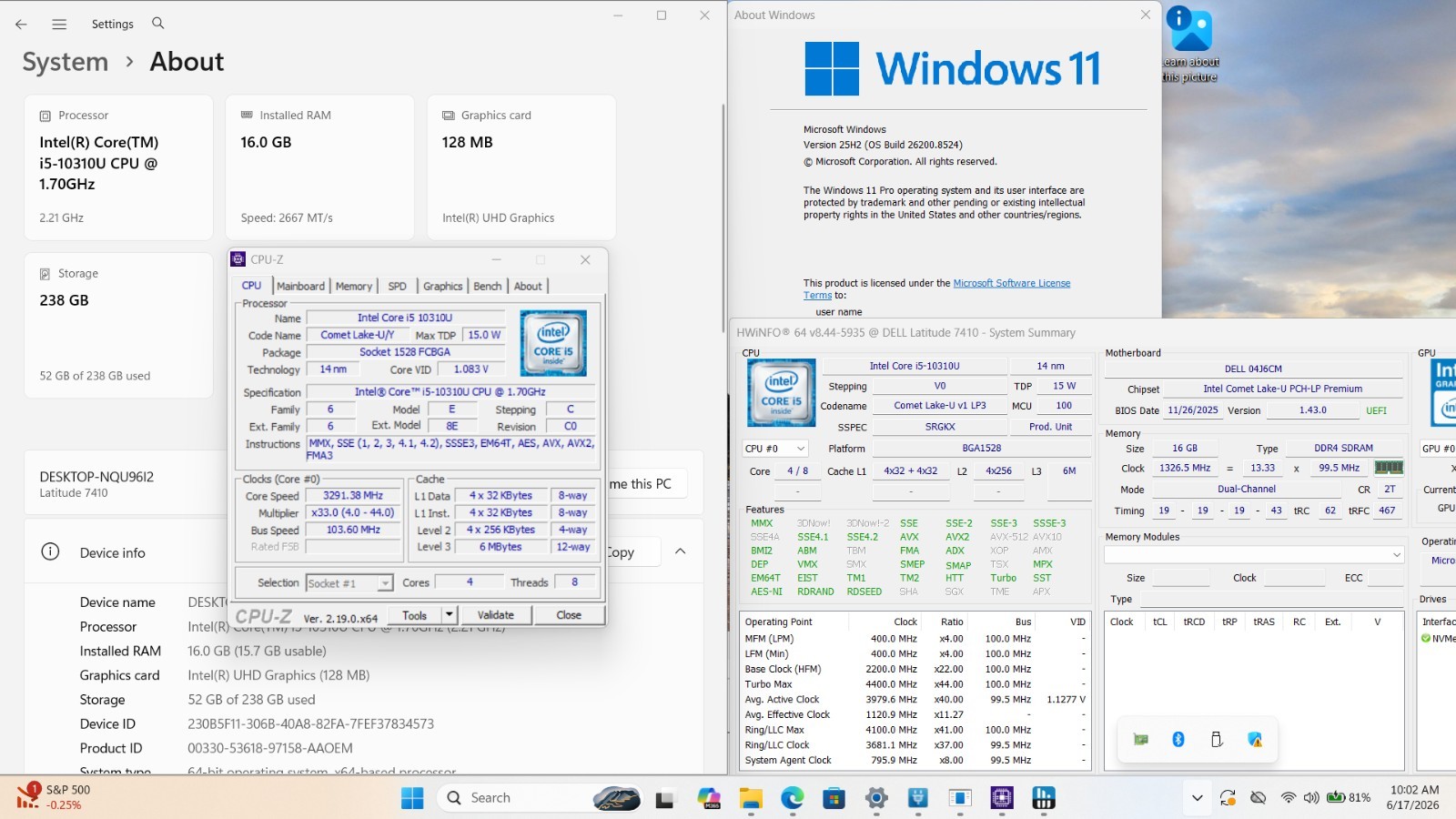This screenshot has height=819, width=1456.
Task: Open the CPU #0 dropdown in HWiNFO
Action: coord(775,449)
